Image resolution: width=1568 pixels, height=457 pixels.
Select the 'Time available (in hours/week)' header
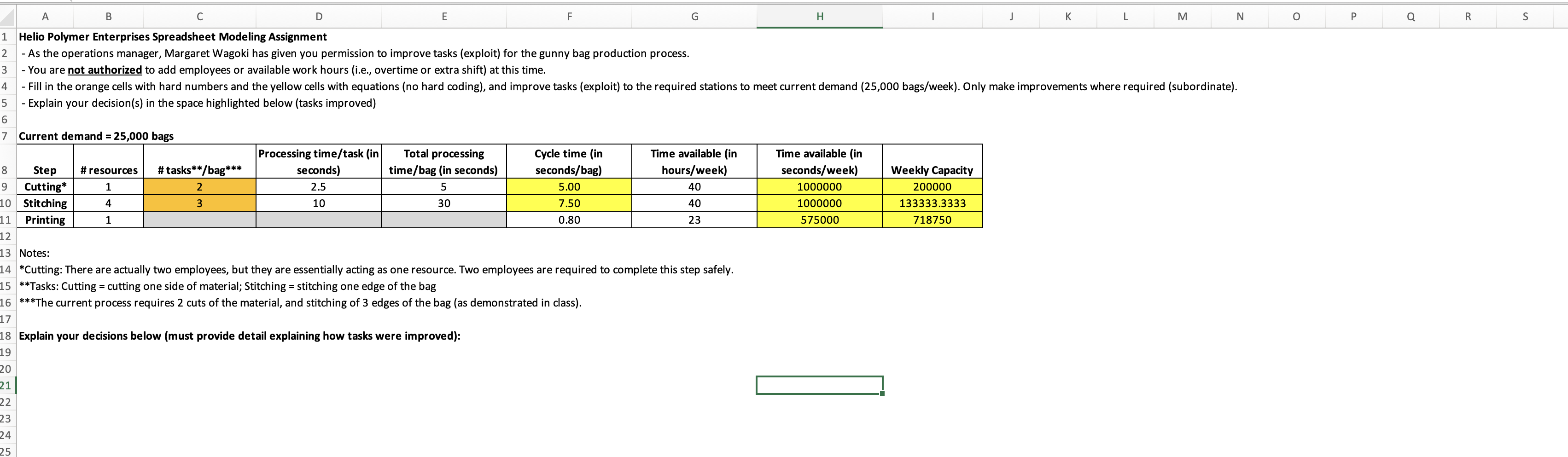pos(694,162)
